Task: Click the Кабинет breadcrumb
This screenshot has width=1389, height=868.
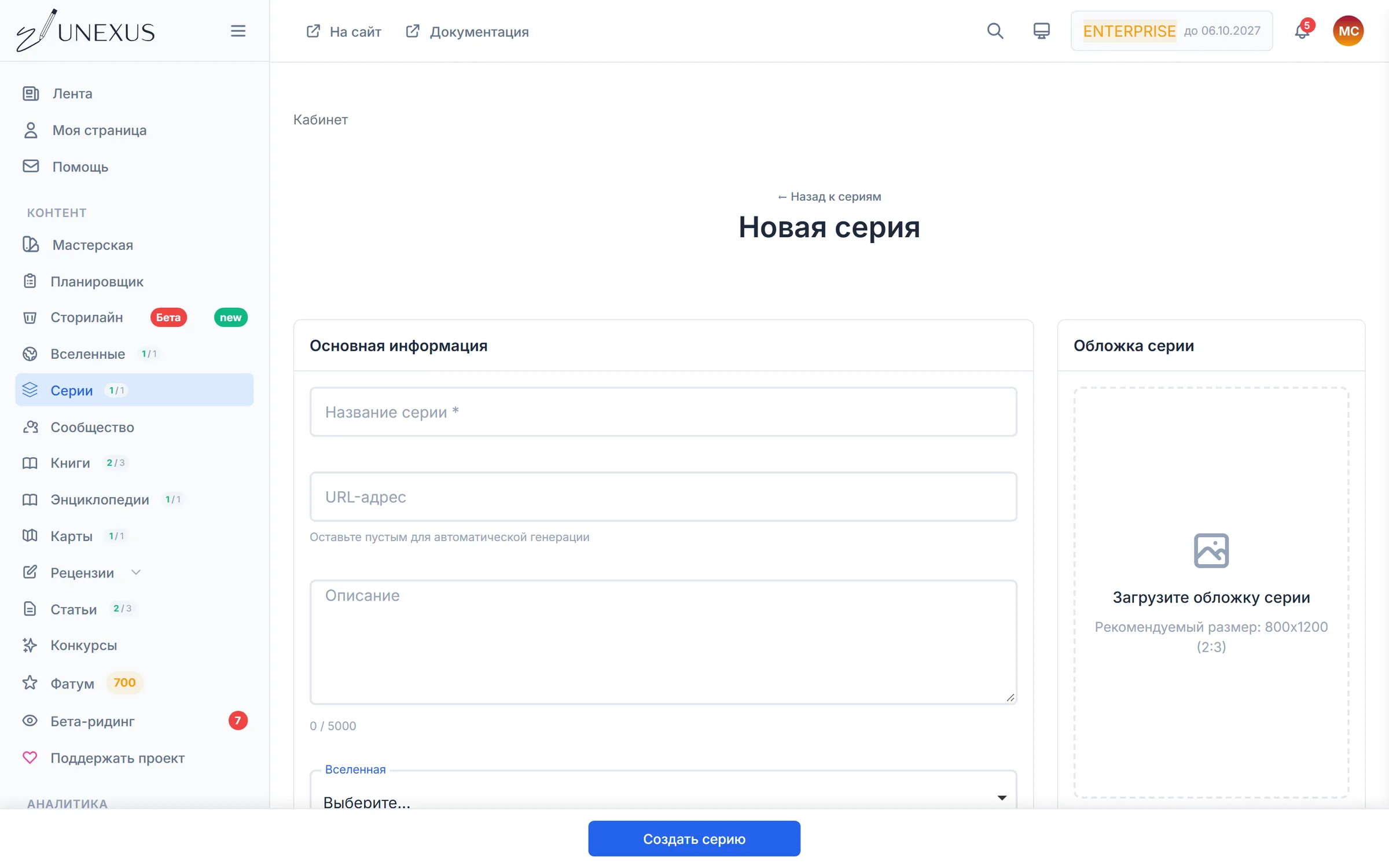Action: tap(321, 120)
